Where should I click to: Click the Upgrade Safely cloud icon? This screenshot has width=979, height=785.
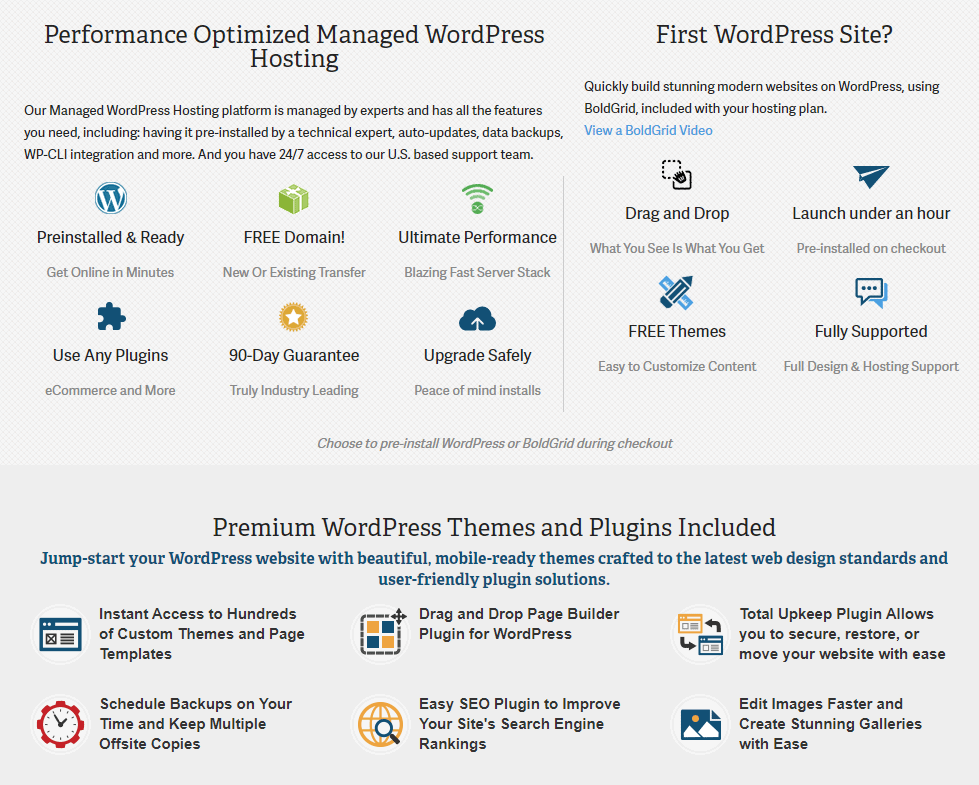477,319
